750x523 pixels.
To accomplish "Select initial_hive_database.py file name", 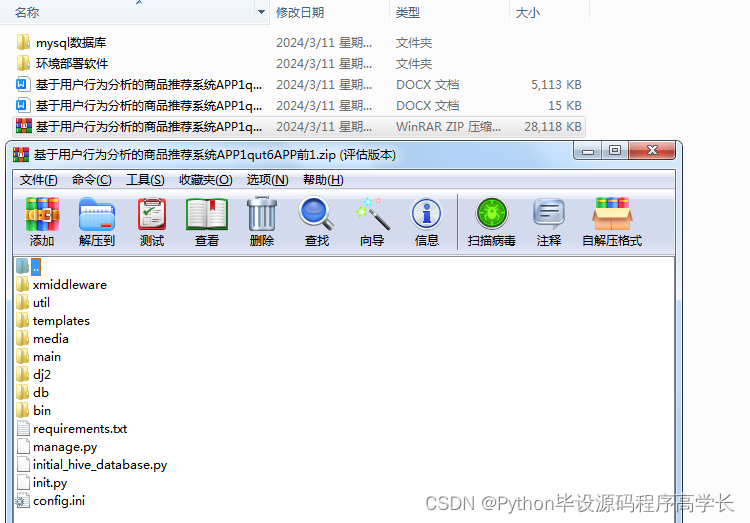I will pos(100,465).
